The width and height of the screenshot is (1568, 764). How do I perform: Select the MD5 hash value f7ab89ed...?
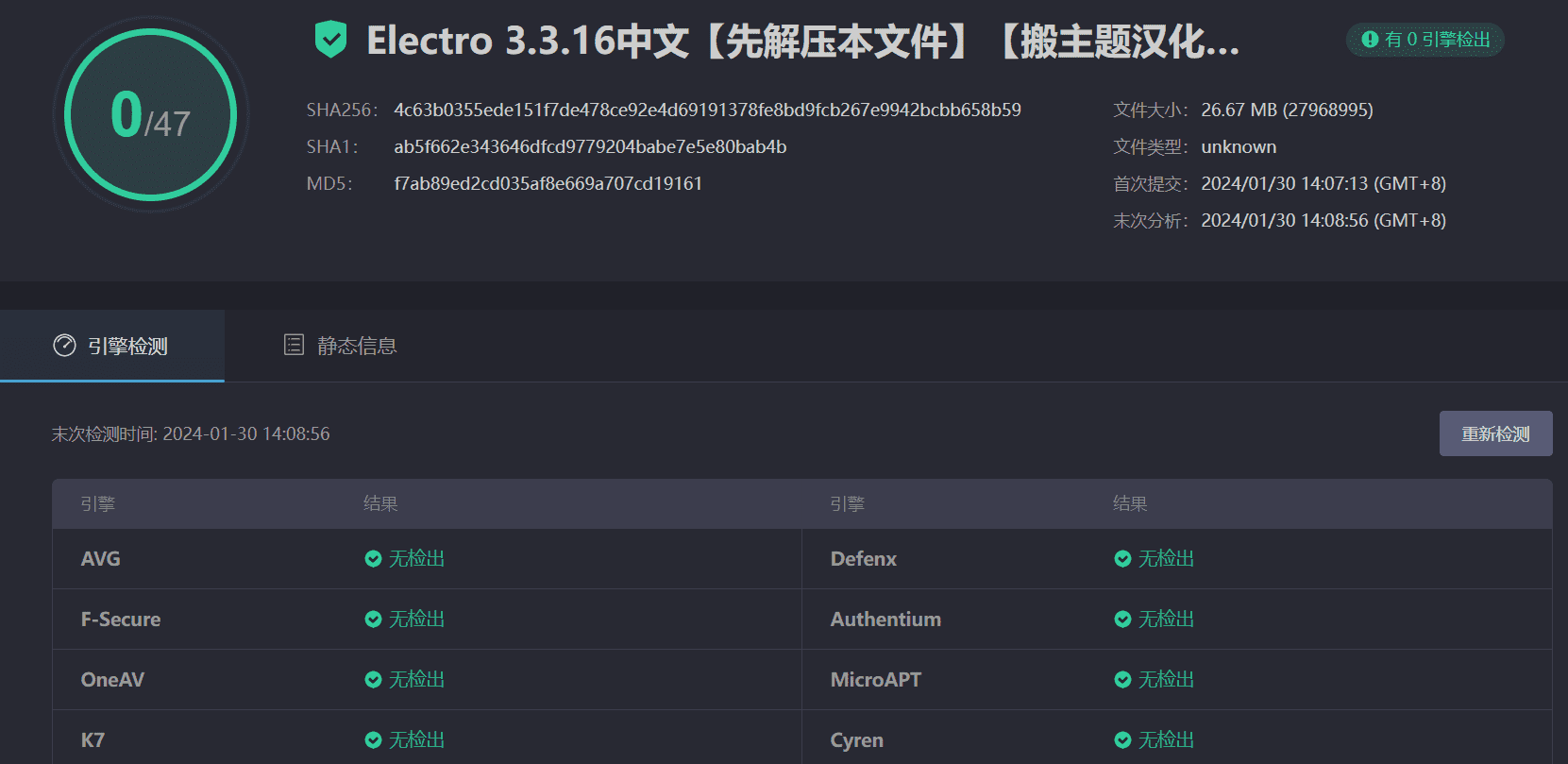[x=548, y=184]
